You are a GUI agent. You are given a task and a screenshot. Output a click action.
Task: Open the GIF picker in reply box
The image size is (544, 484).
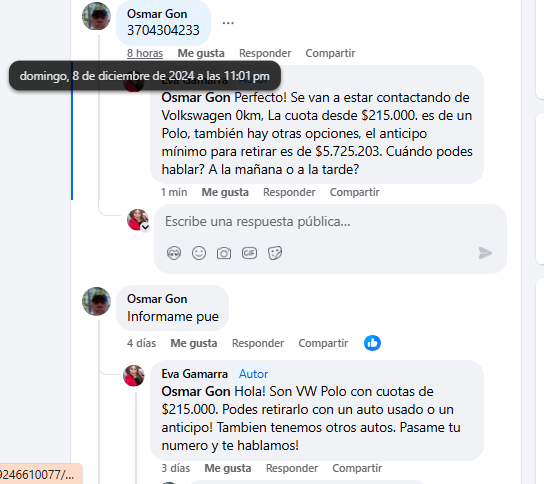(x=249, y=253)
